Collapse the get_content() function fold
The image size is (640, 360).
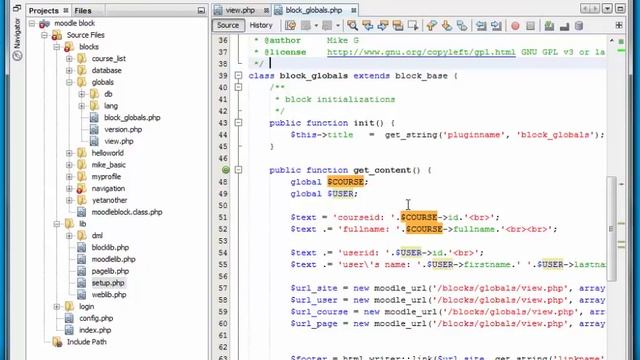[238, 170]
